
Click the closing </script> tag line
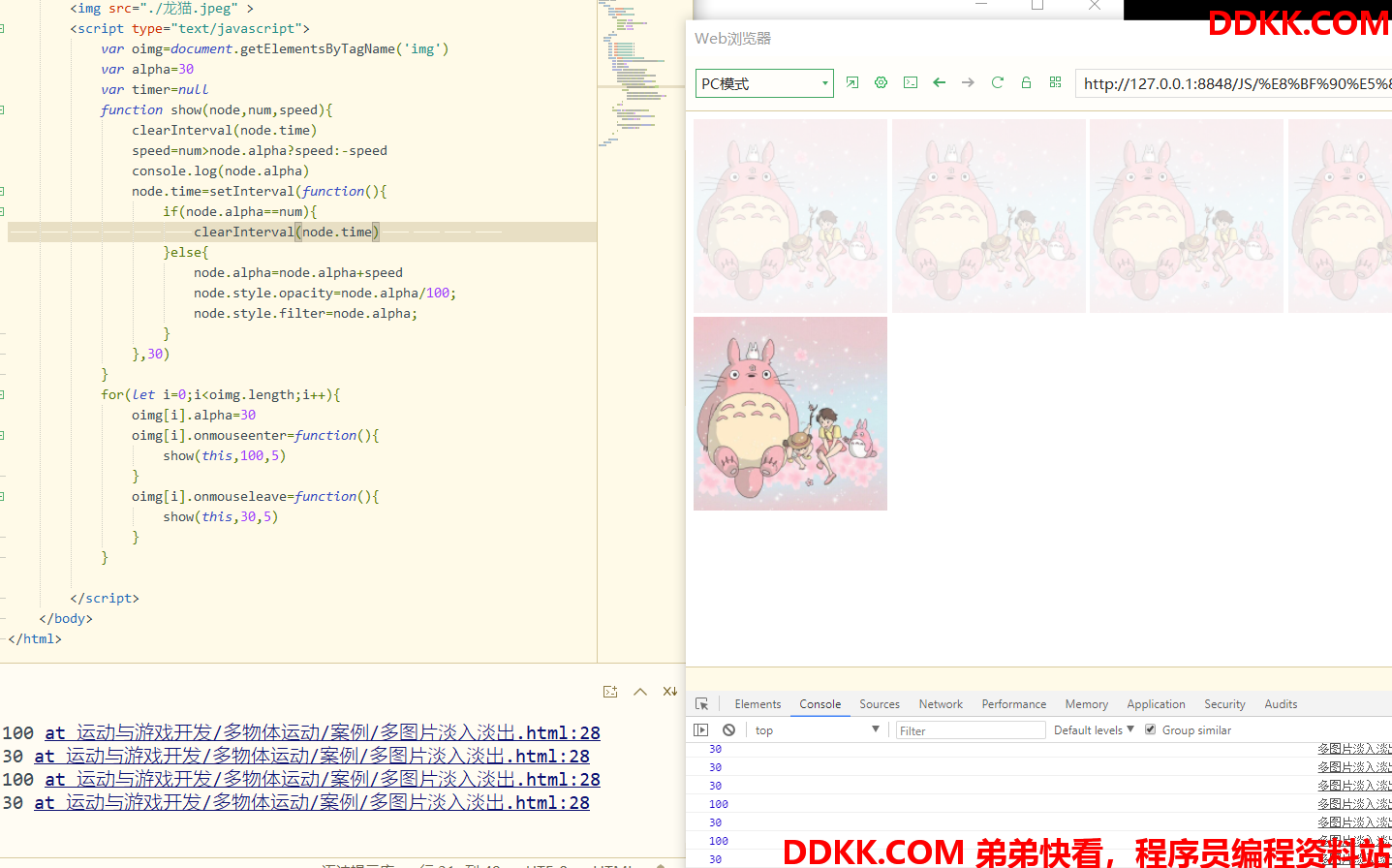(105, 599)
